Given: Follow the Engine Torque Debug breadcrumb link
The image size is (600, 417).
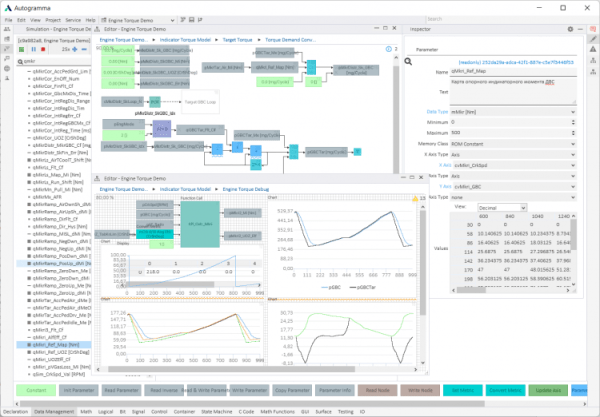Looking at the screenshot, I should coord(246,189).
